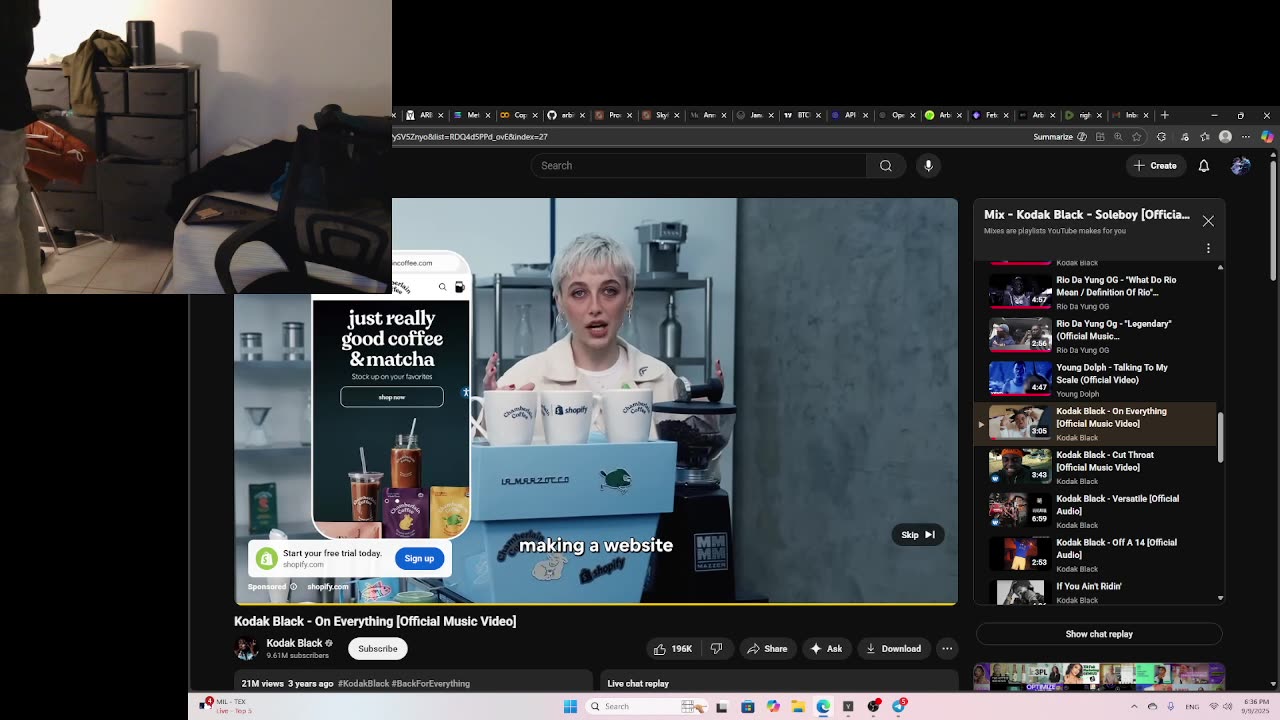Screen dimensions: 1280x720
Task: Click the Ask button
Action: [826, 649]
